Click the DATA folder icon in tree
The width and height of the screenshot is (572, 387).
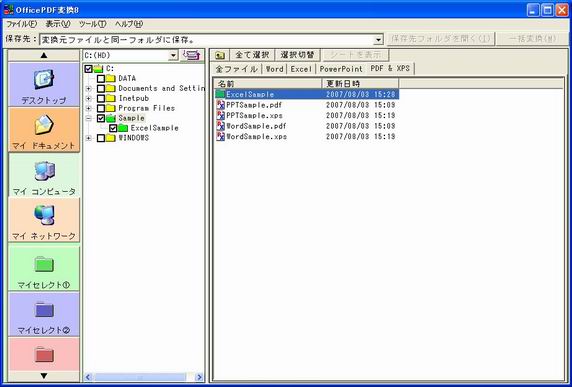pos(111,78)
